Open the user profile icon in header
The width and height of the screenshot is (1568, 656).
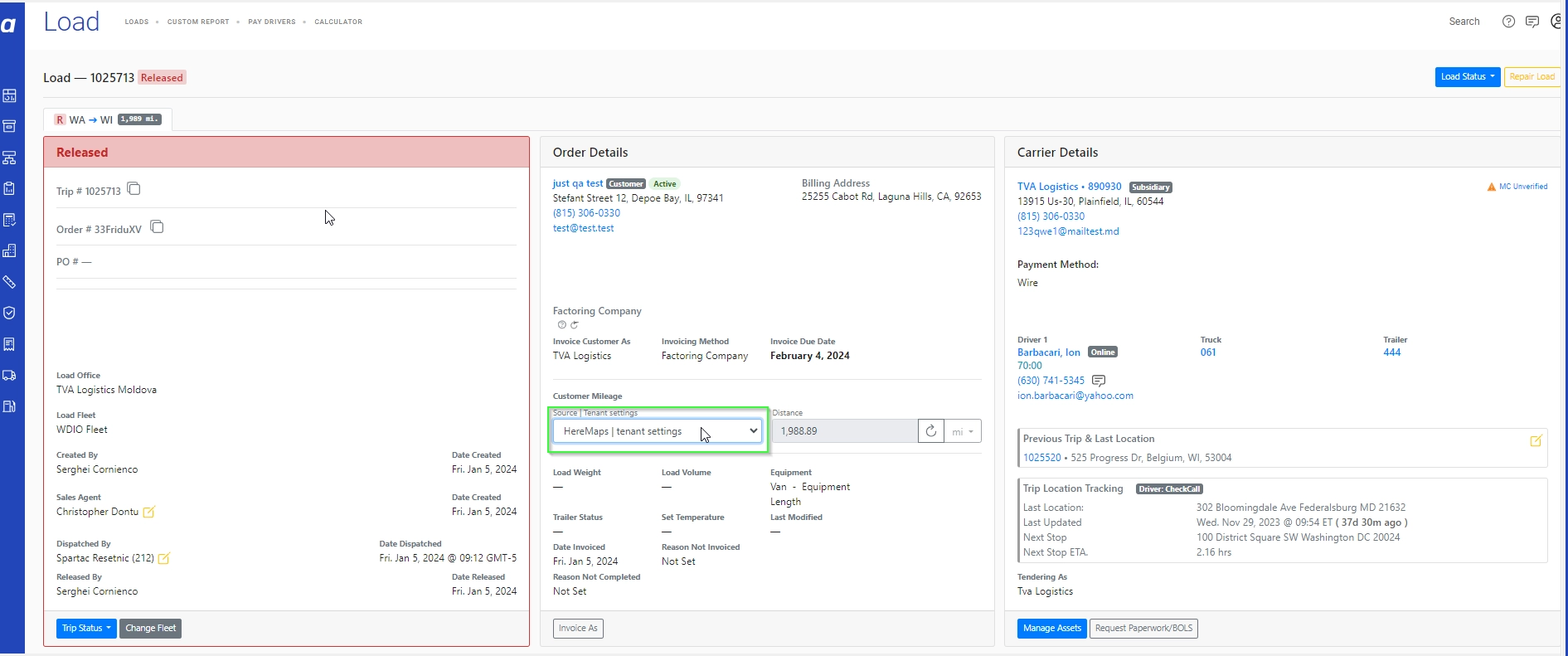coord(1556,22)
